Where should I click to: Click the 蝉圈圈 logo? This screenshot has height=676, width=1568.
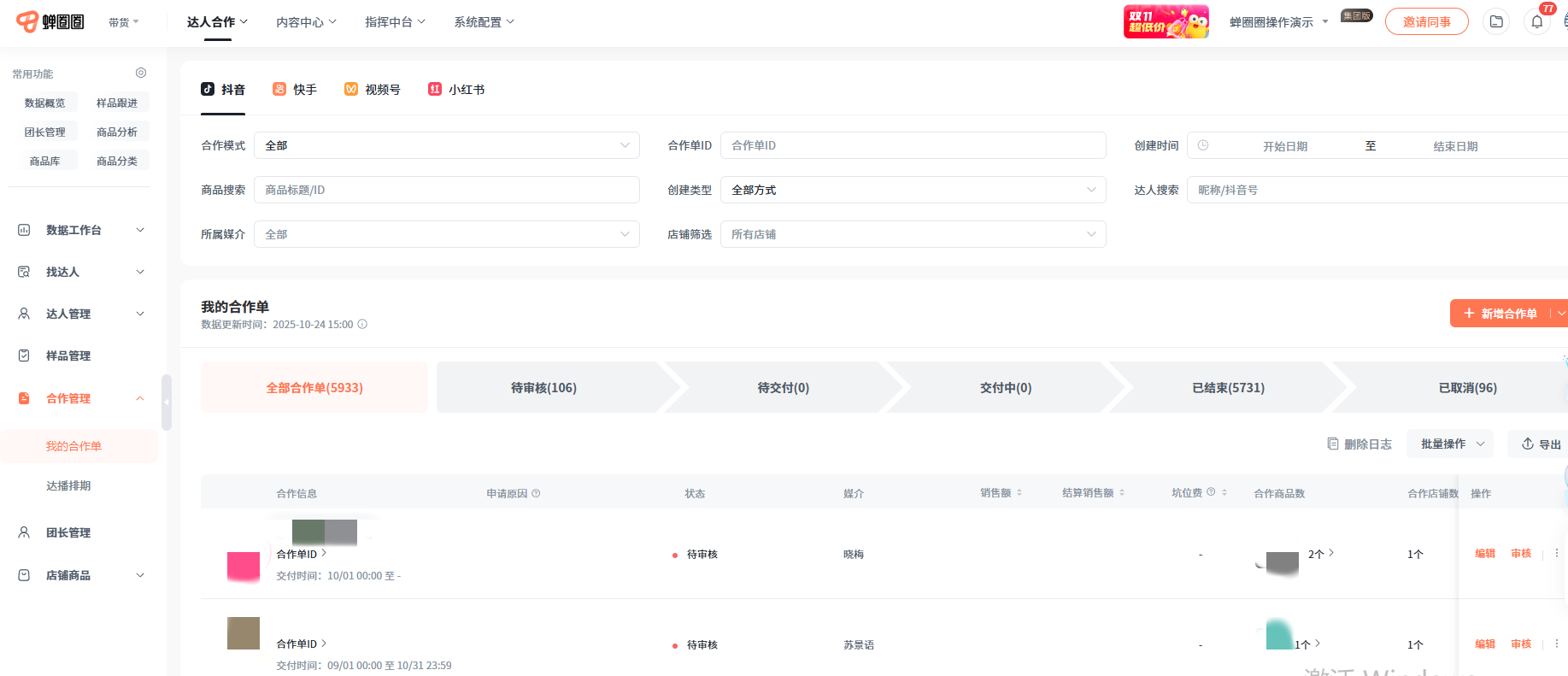pyautogui.click(x=50, y=22)
